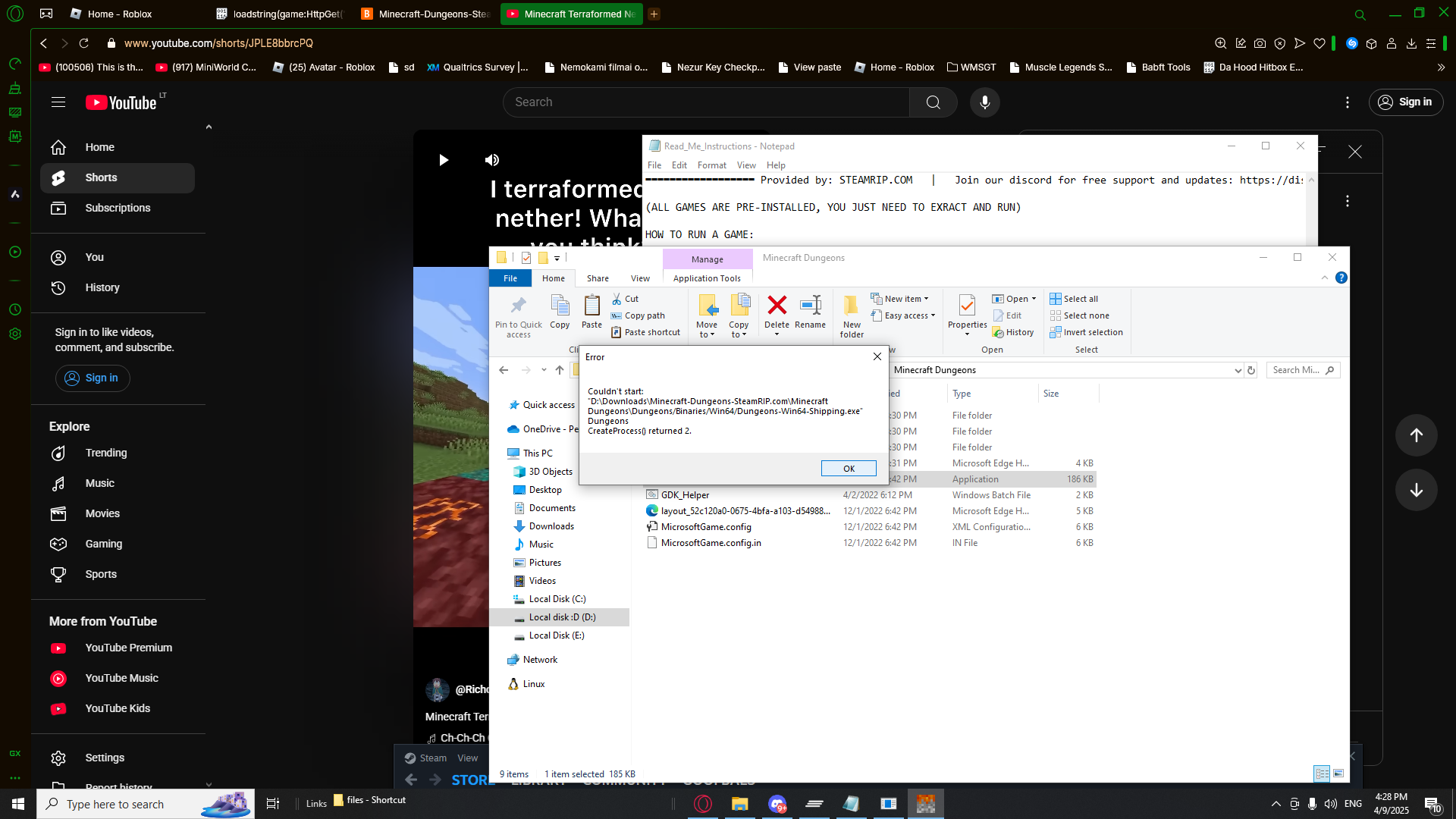Viewport: 1456px width, 819px height.
Task: Click New folder in Explorer ribbon
Action: point(852,315)
